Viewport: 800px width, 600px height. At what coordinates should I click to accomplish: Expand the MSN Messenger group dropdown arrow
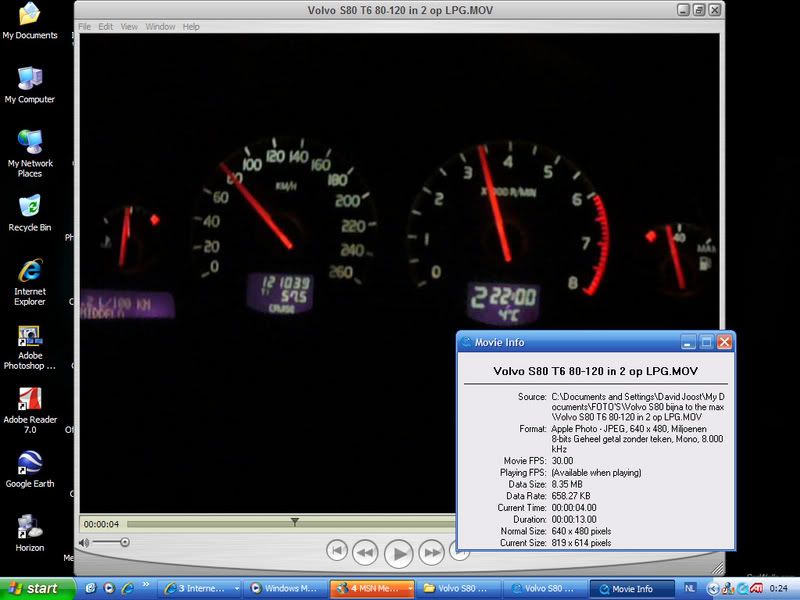click(x=410, y=589)
